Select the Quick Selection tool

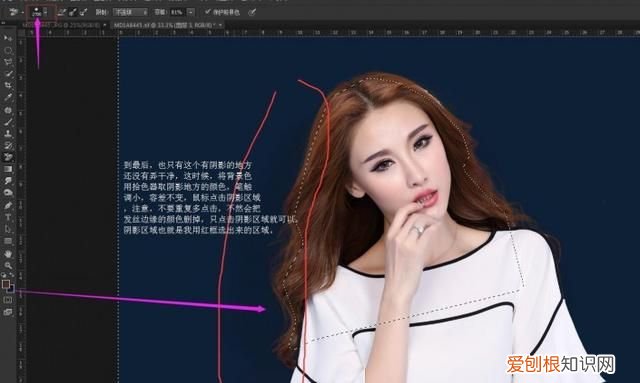pyautogui.click(x=8, y=74)
